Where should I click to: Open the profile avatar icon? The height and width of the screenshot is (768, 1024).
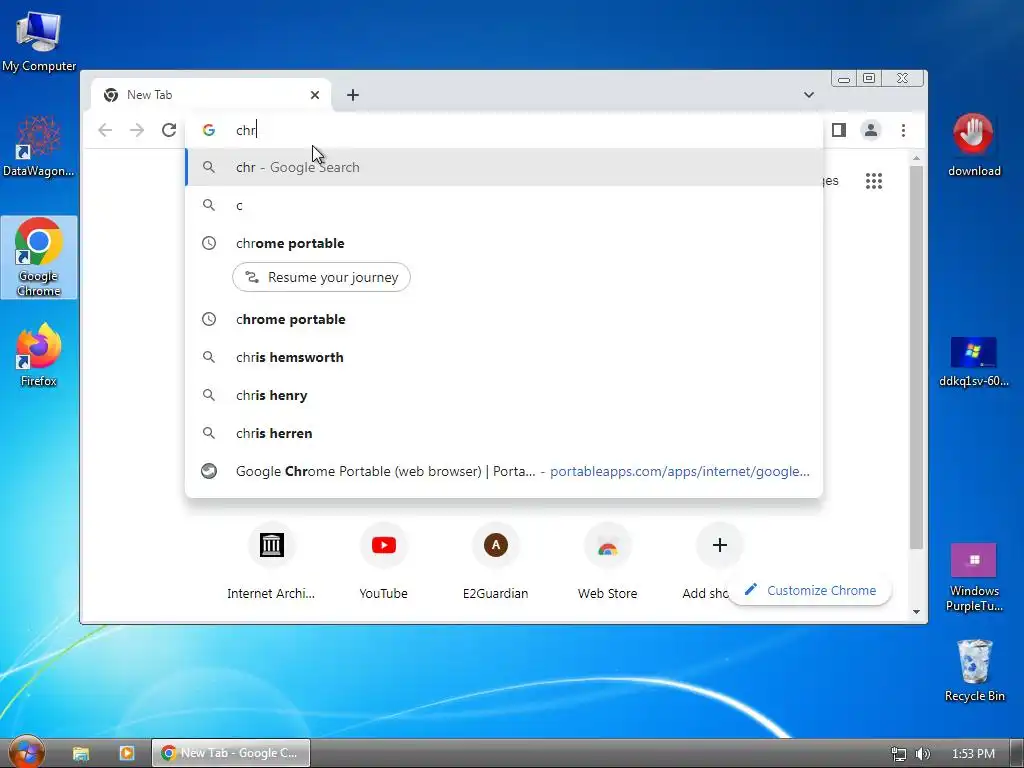(x=871, y=130)
